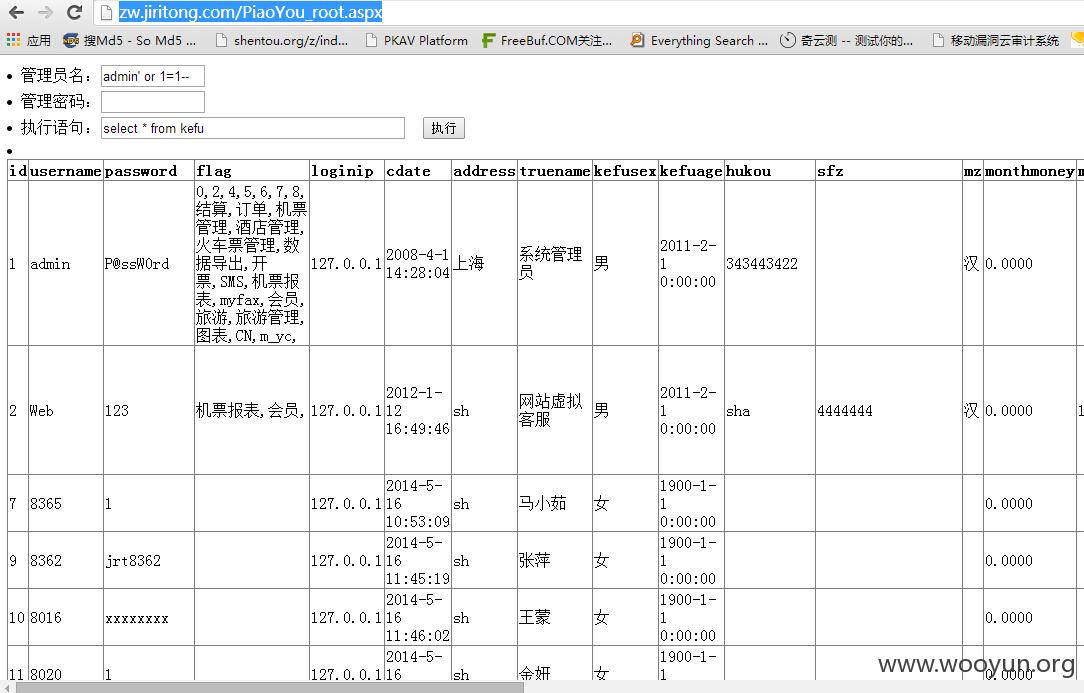Click the cdate cell '2008-4-1 14:28:04'
Viewport: 1084px width, 693px height.
[x=418, y=264]
